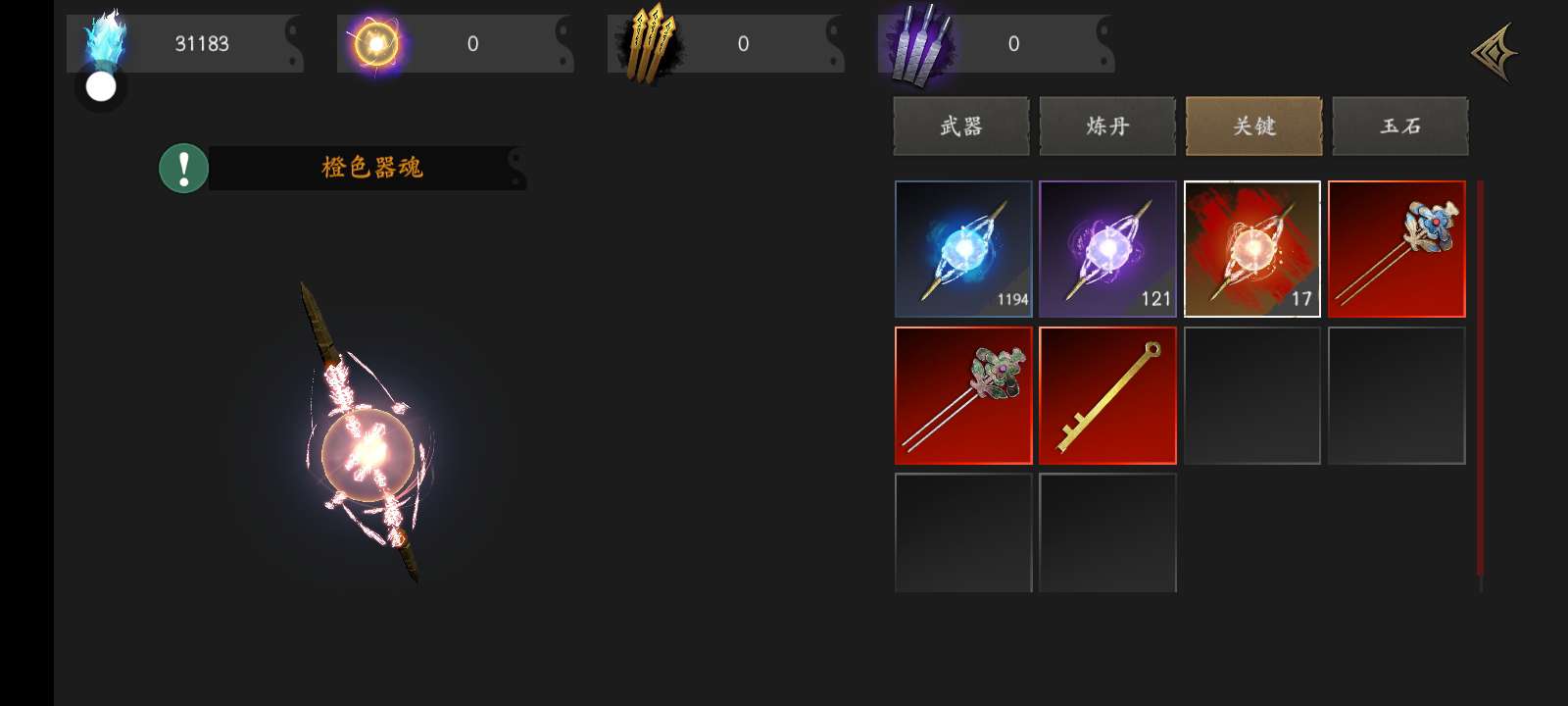Pick the green jade hairpin item
Image resolution: width=1568 pixels, height=706 pixels.
pyautogui.click(x=963, y=395)
